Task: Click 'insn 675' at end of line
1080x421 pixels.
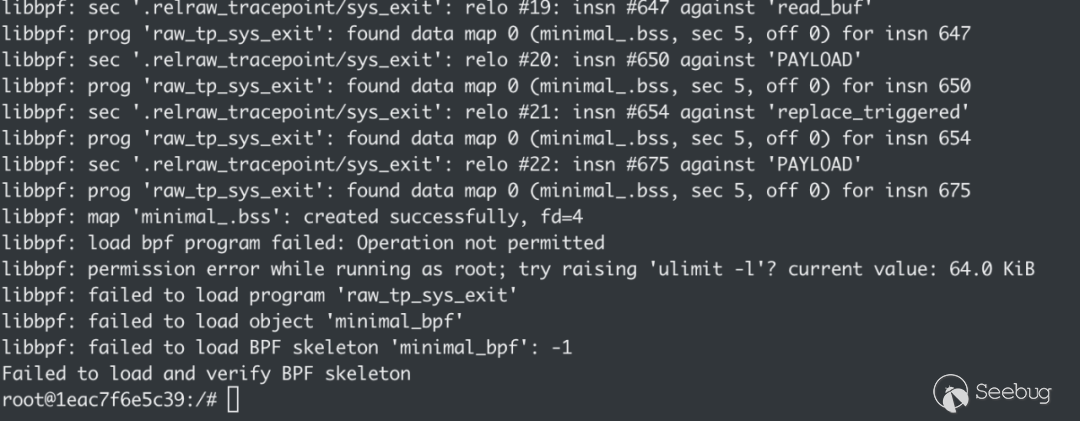Action: click(x=927, y=190)
